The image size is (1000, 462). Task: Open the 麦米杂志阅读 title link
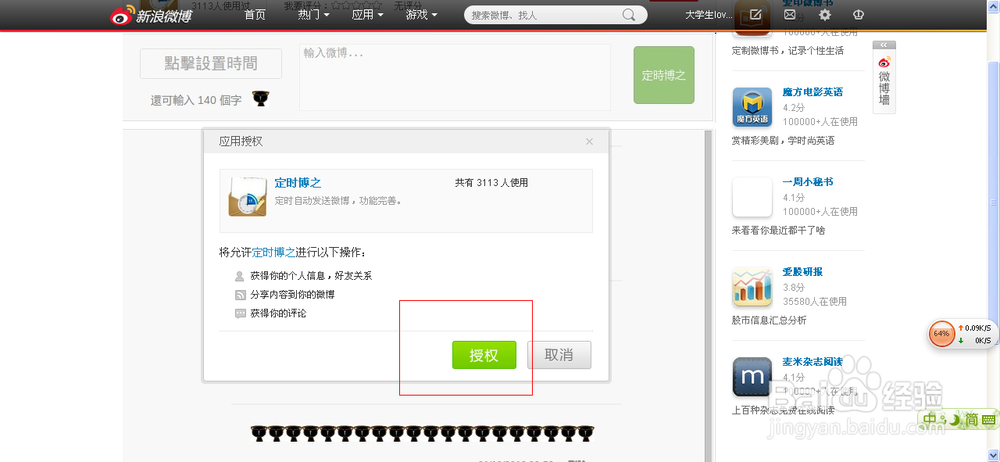[x=812, y=362]
